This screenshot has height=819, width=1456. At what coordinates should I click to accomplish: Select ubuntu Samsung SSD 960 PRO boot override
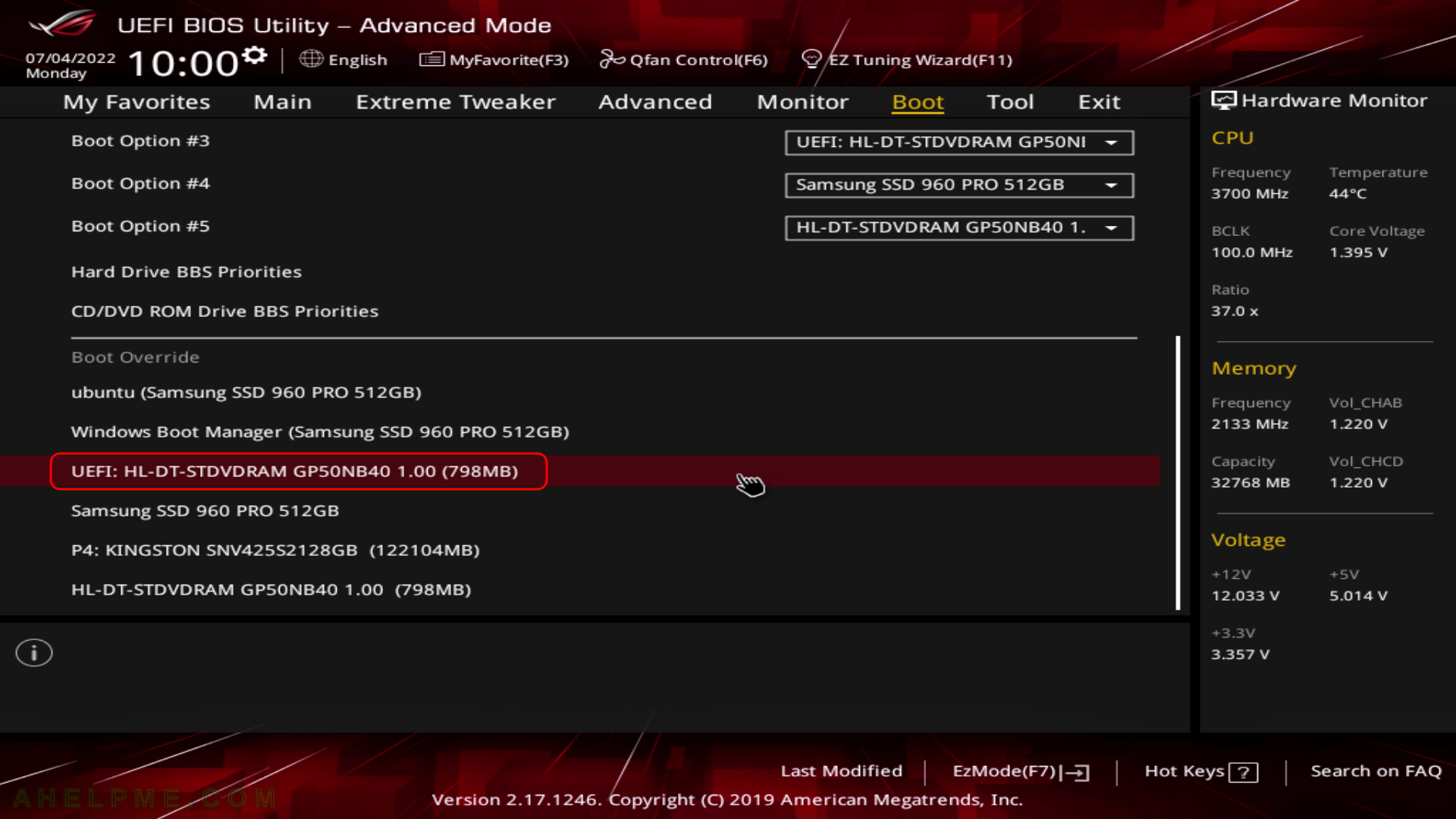(246, 392)
